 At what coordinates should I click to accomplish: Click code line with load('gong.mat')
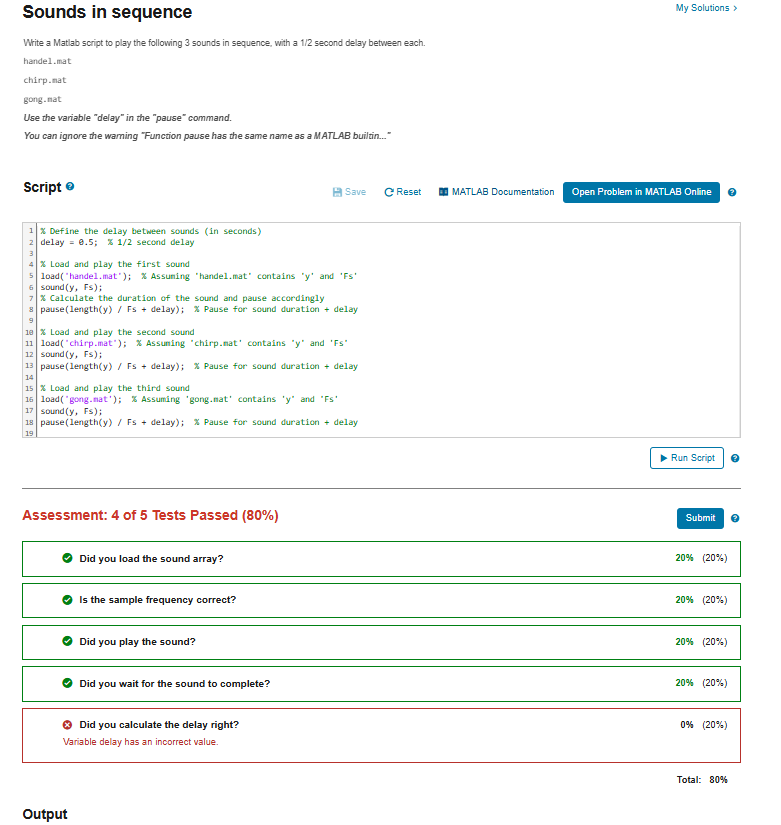pyautogui.click(x=189, y=399)
